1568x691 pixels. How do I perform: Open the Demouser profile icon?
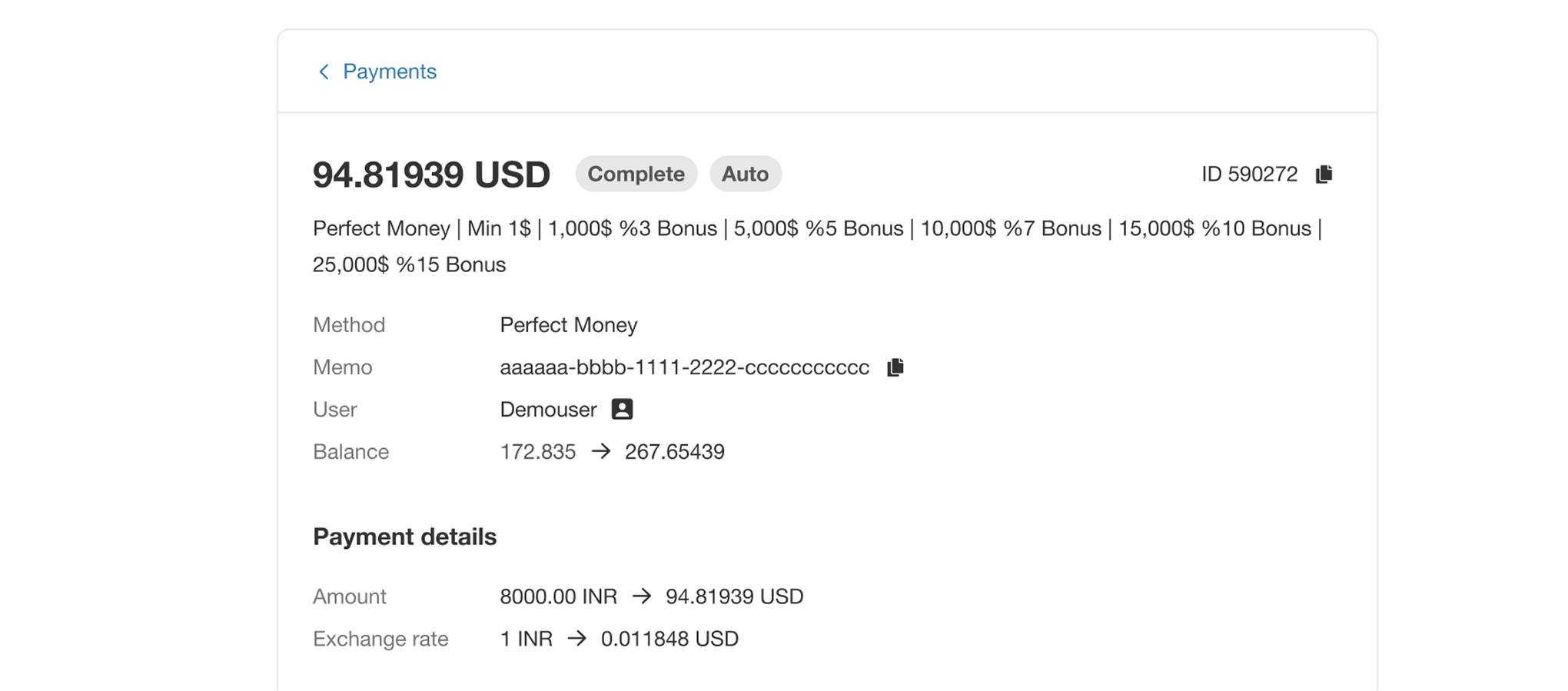(622, 409)
